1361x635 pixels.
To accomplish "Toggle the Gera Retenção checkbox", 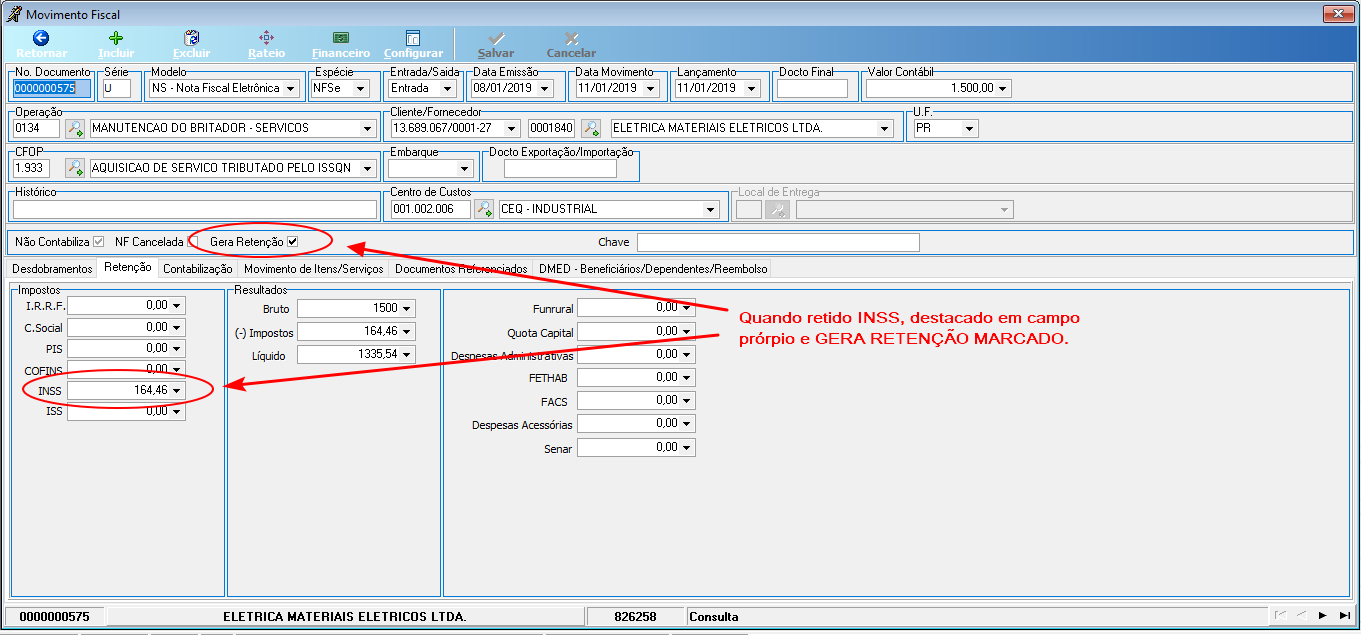I will 293,241.
